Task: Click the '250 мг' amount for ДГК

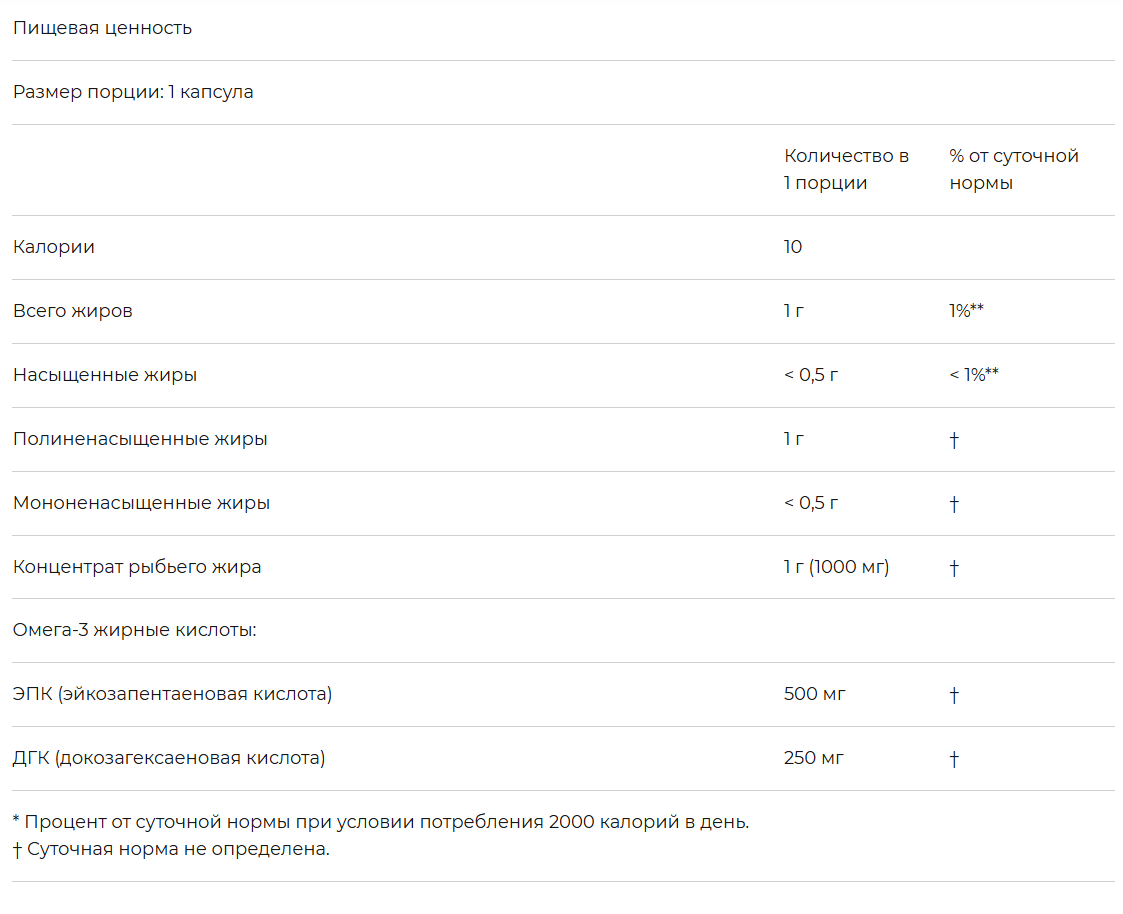Action: (x=814, y=758)
